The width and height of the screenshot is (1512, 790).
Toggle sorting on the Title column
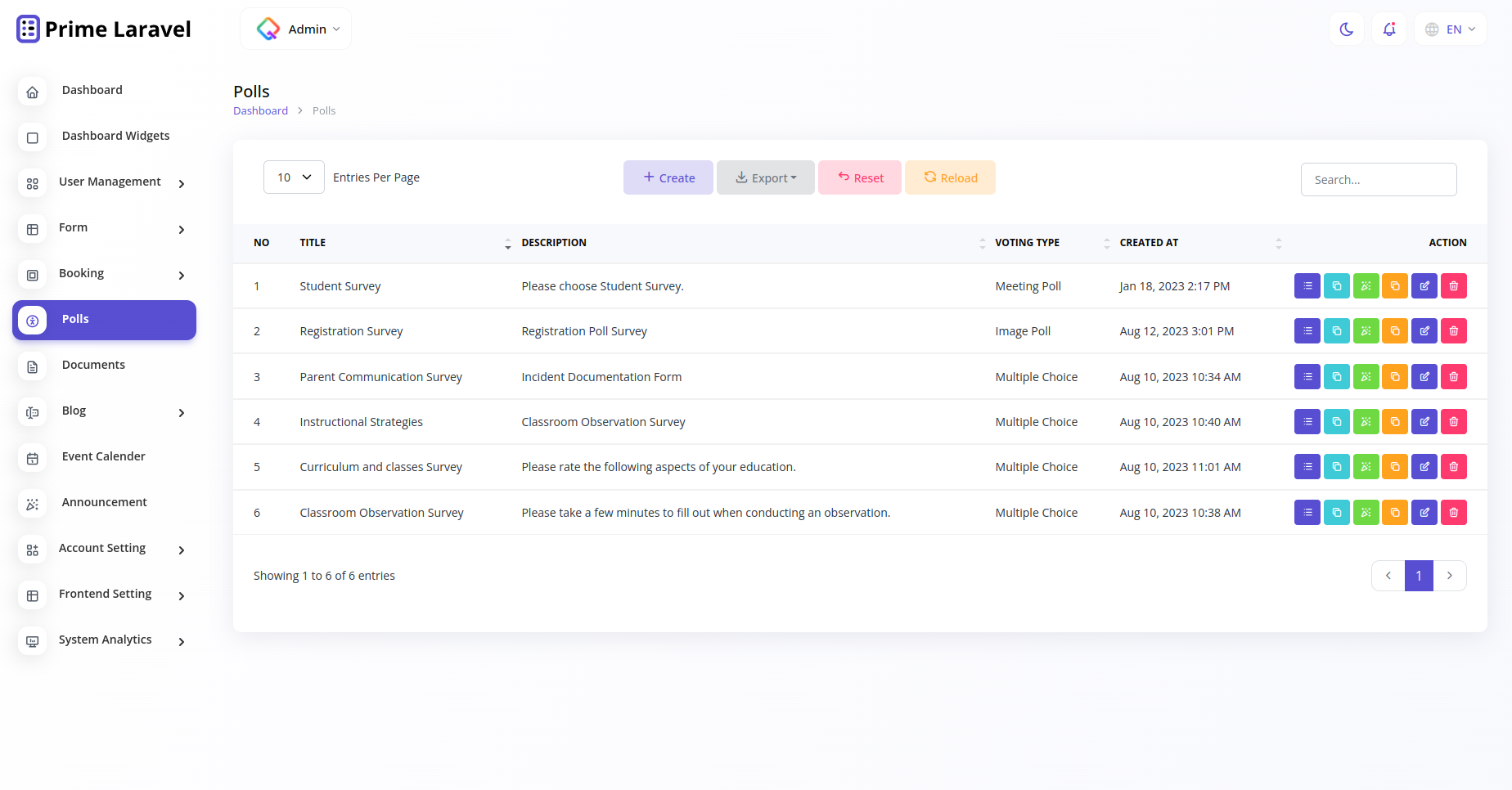[x=507, y=243]
